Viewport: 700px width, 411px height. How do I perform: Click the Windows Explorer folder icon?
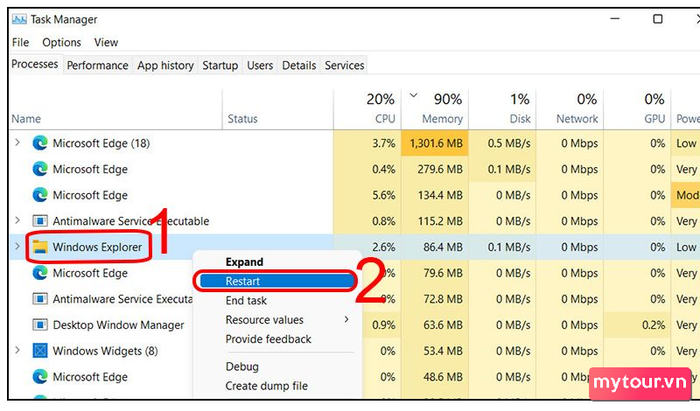pyautogui.click(x=40, y=247)
